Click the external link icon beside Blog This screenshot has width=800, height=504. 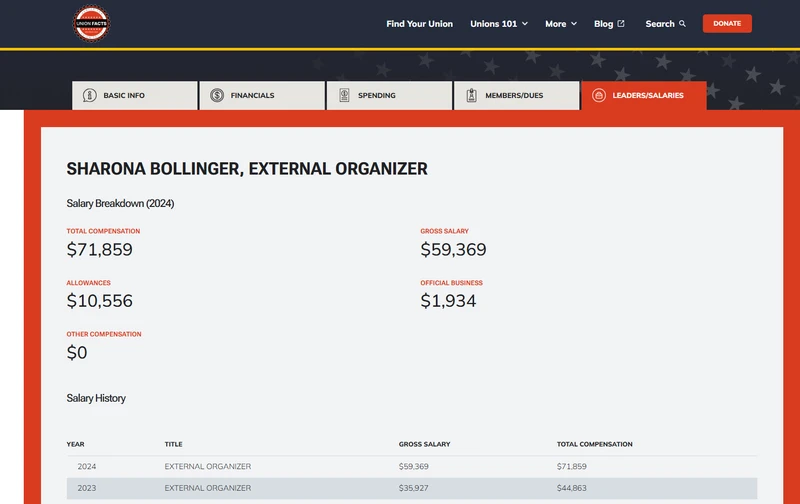coord(621,24)
